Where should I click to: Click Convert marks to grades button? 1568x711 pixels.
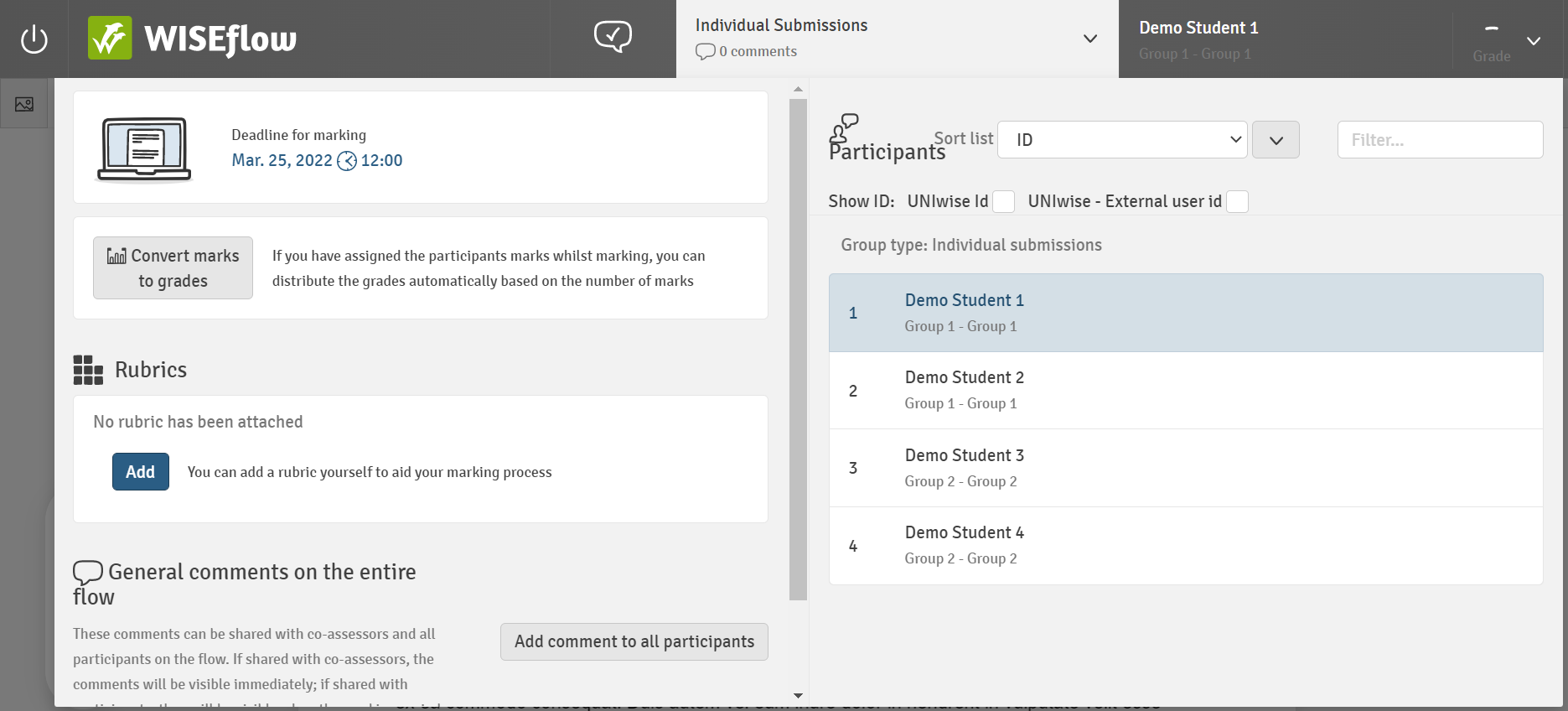pos(173,267)
